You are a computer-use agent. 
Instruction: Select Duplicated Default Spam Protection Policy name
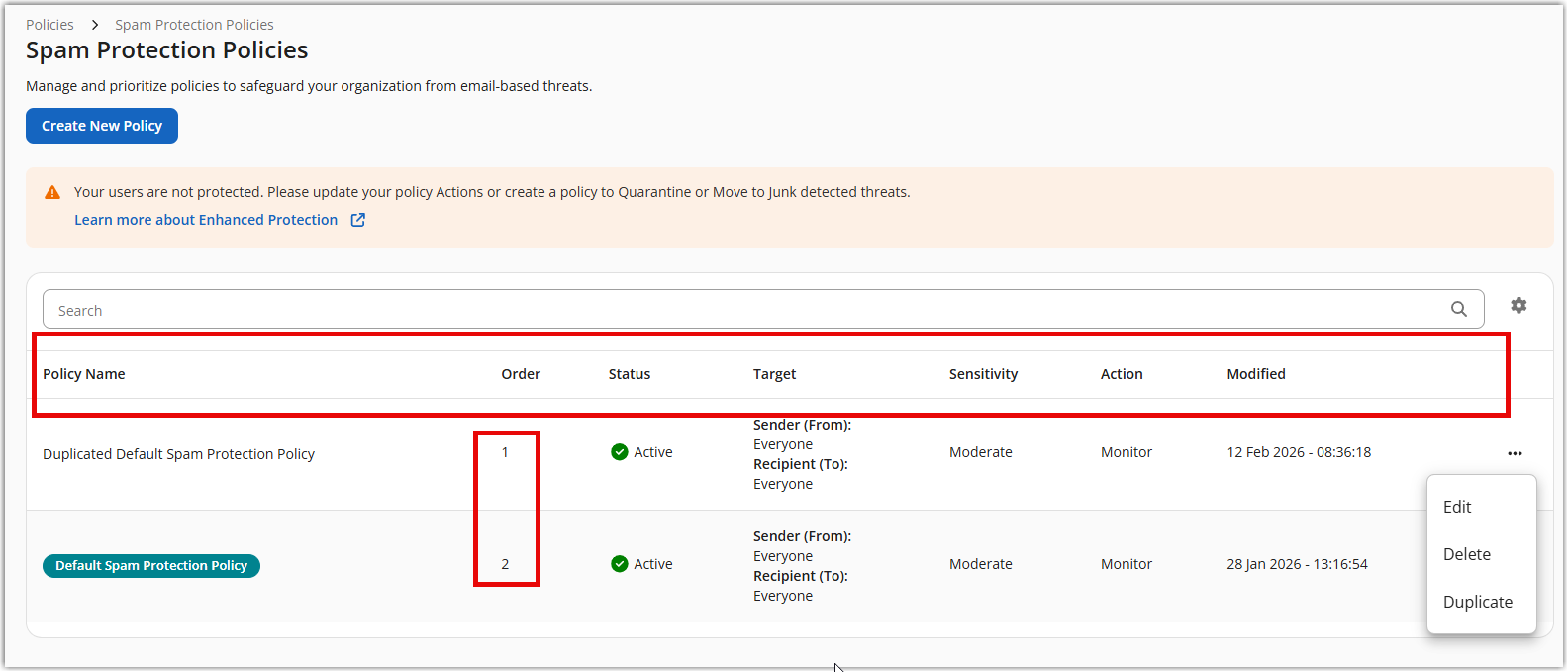(178, 454)
